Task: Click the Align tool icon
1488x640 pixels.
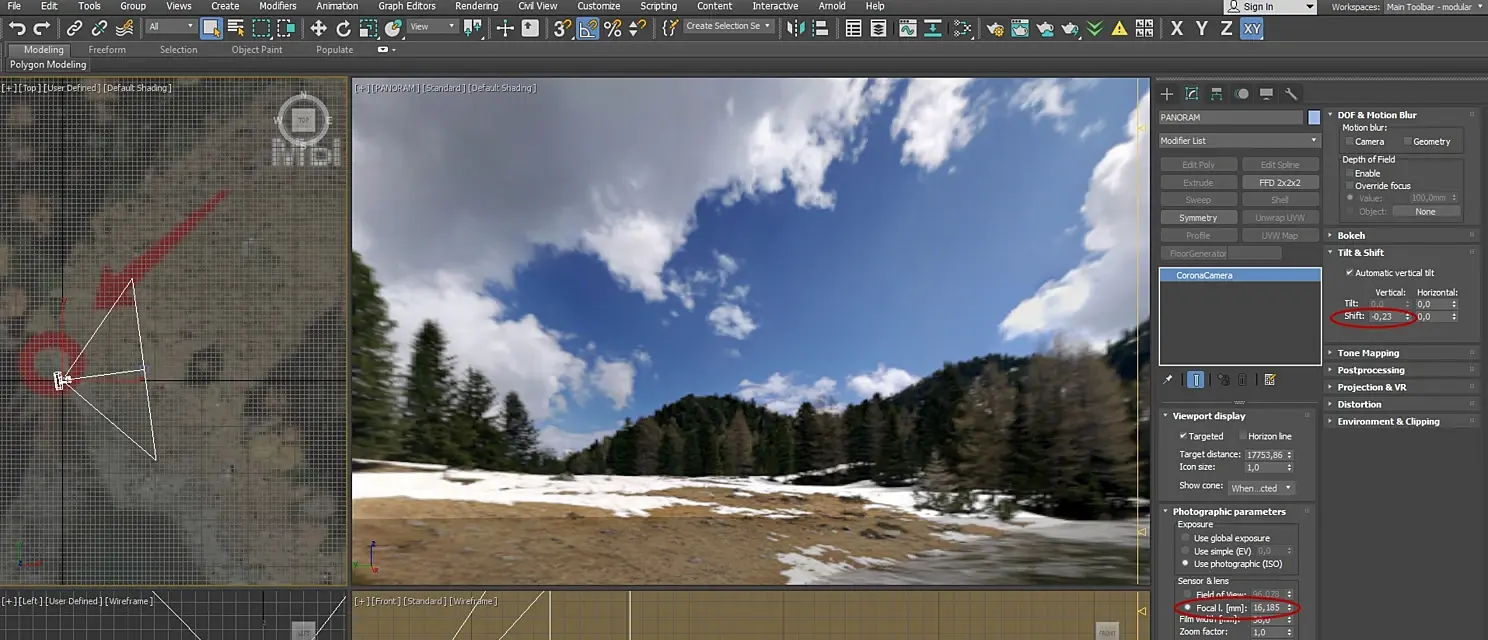Action: [x=822, y=28]
